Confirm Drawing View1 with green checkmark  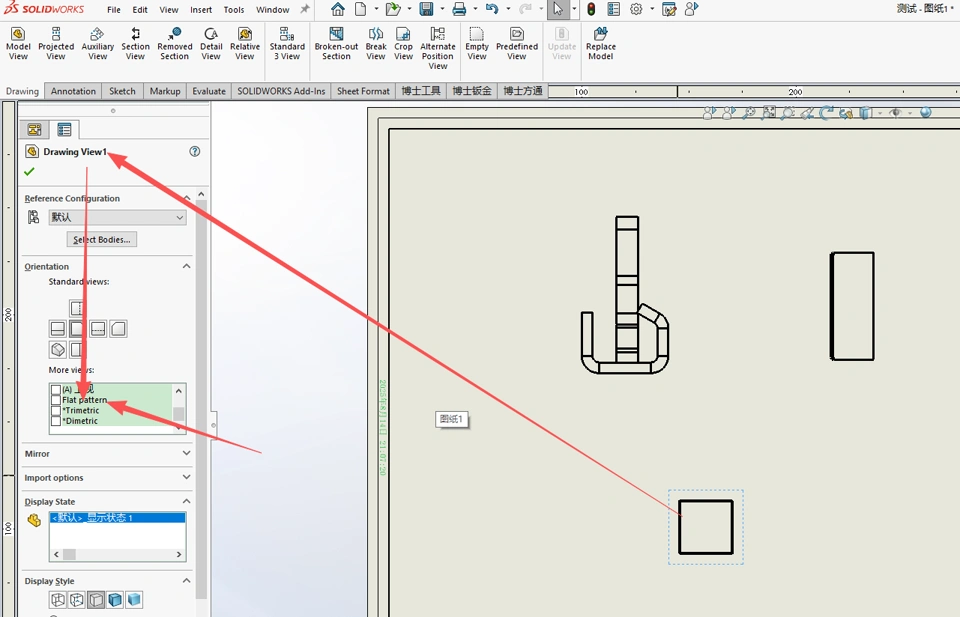pos(29,172)
